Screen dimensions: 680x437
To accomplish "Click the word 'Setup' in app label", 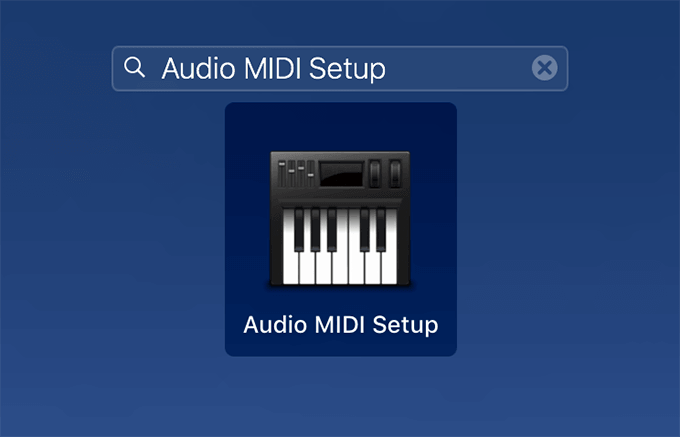I will pyautogui.click(x=405, y=325).
